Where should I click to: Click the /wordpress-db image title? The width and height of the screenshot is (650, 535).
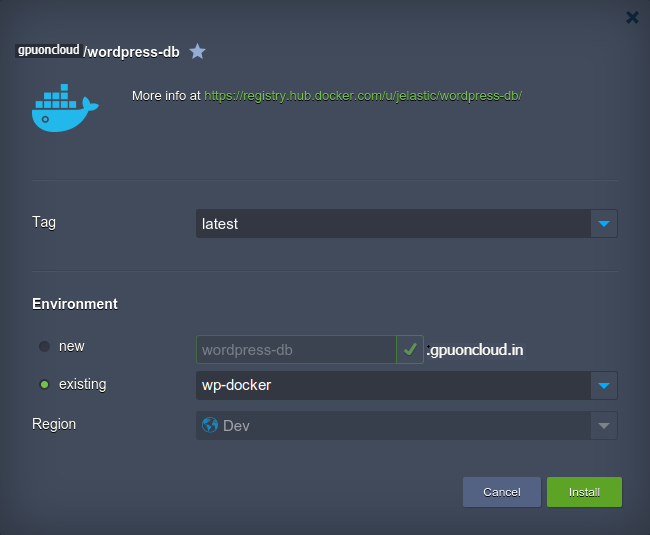[x=132, y=52]
